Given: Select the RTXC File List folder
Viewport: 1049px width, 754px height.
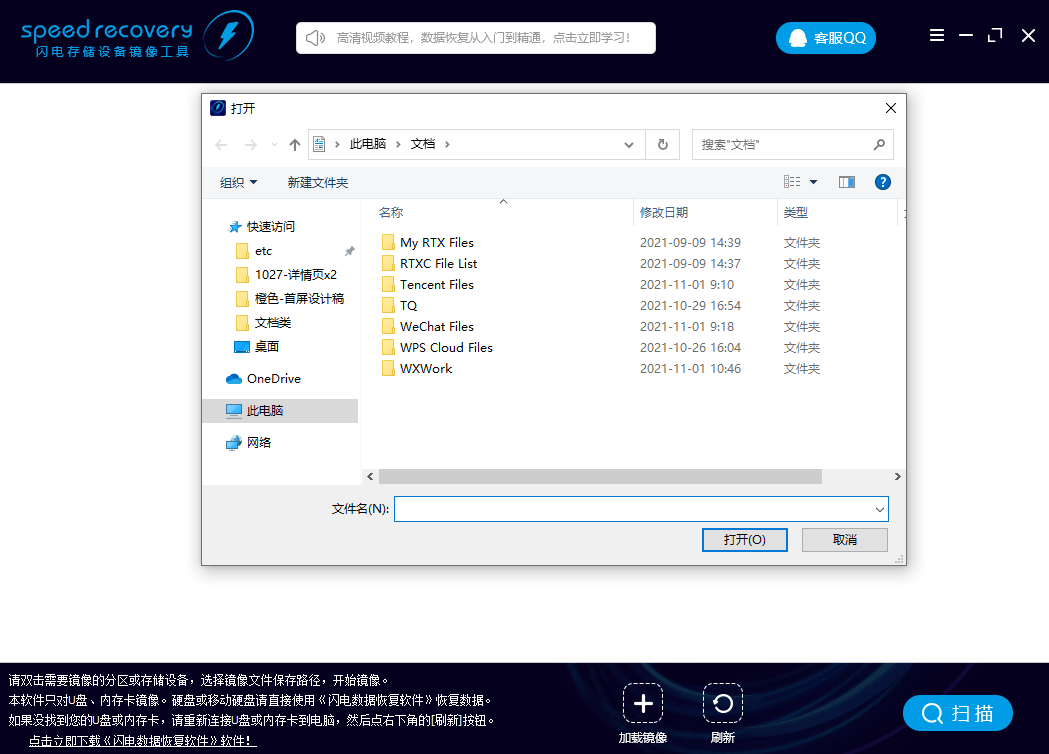Looking at the screenshot, I should point(438,264).
